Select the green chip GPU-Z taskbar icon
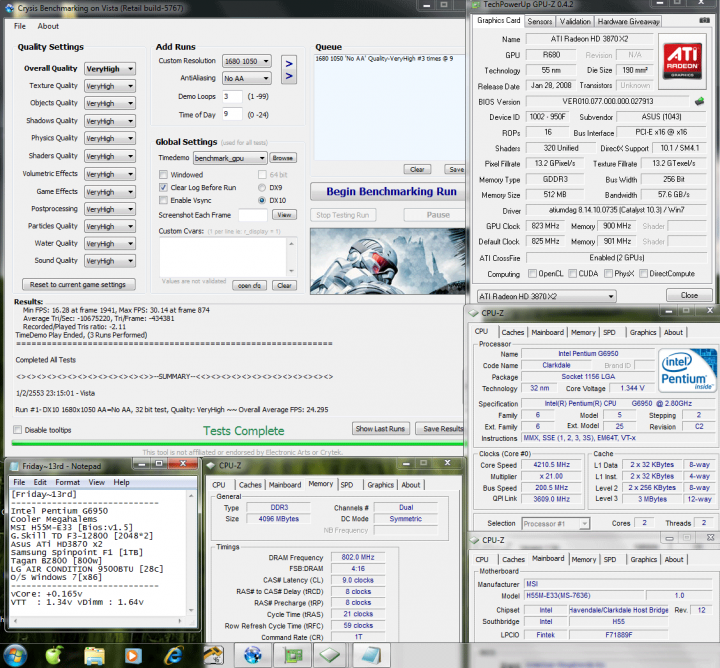 (292, 655)
